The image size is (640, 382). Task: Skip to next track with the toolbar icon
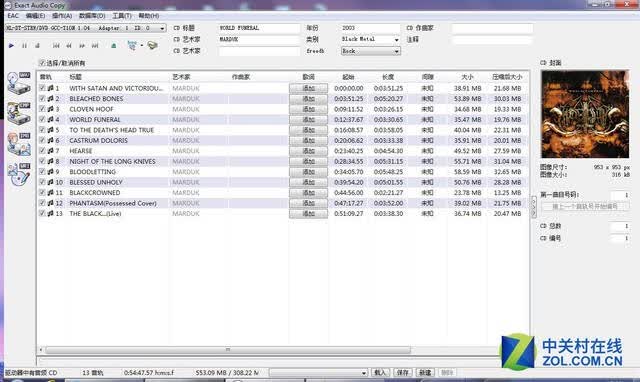[x=95, y=46]
